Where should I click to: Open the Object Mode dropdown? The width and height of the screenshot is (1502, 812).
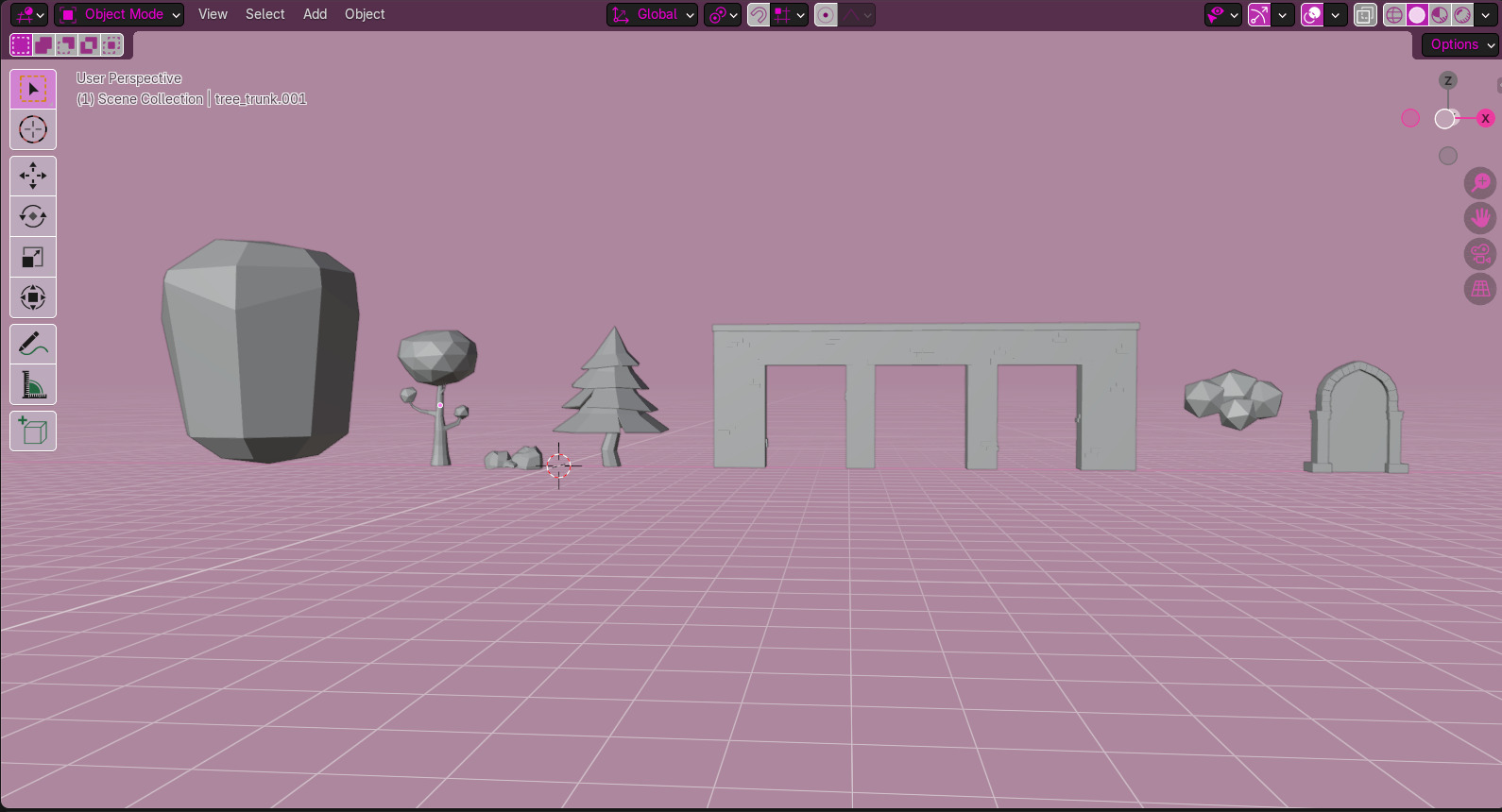119,14
